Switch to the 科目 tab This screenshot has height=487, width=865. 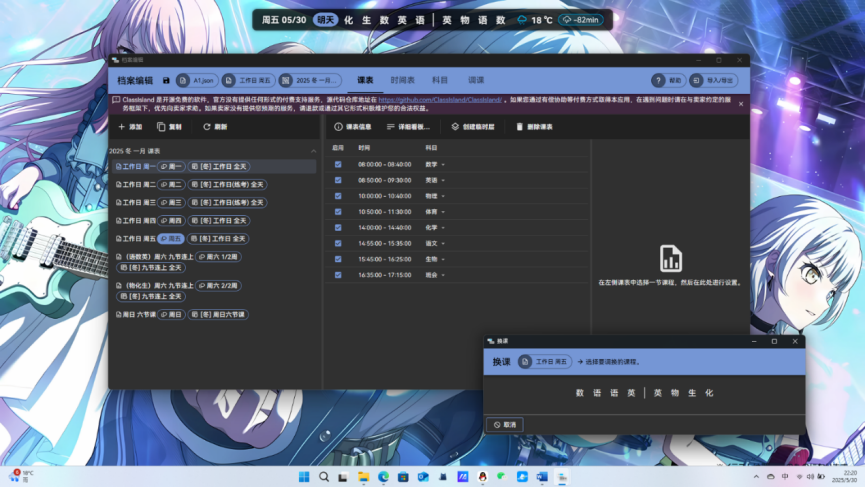click(440, 81)
